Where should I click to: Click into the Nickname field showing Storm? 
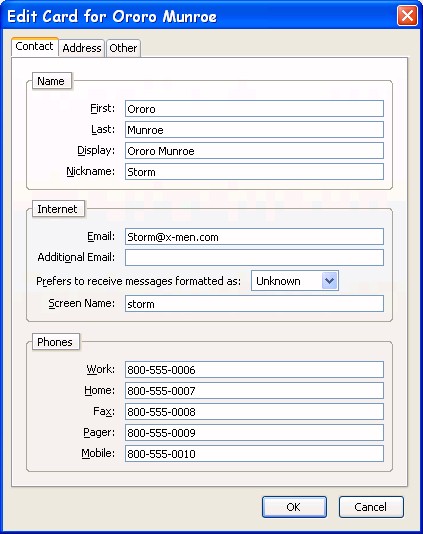click(x=254, y=172)
